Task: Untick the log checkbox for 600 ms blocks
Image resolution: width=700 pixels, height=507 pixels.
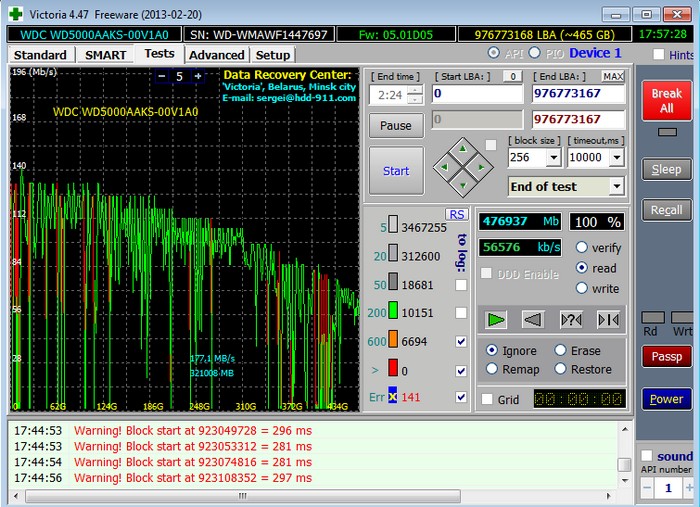Action: (460, 342)
